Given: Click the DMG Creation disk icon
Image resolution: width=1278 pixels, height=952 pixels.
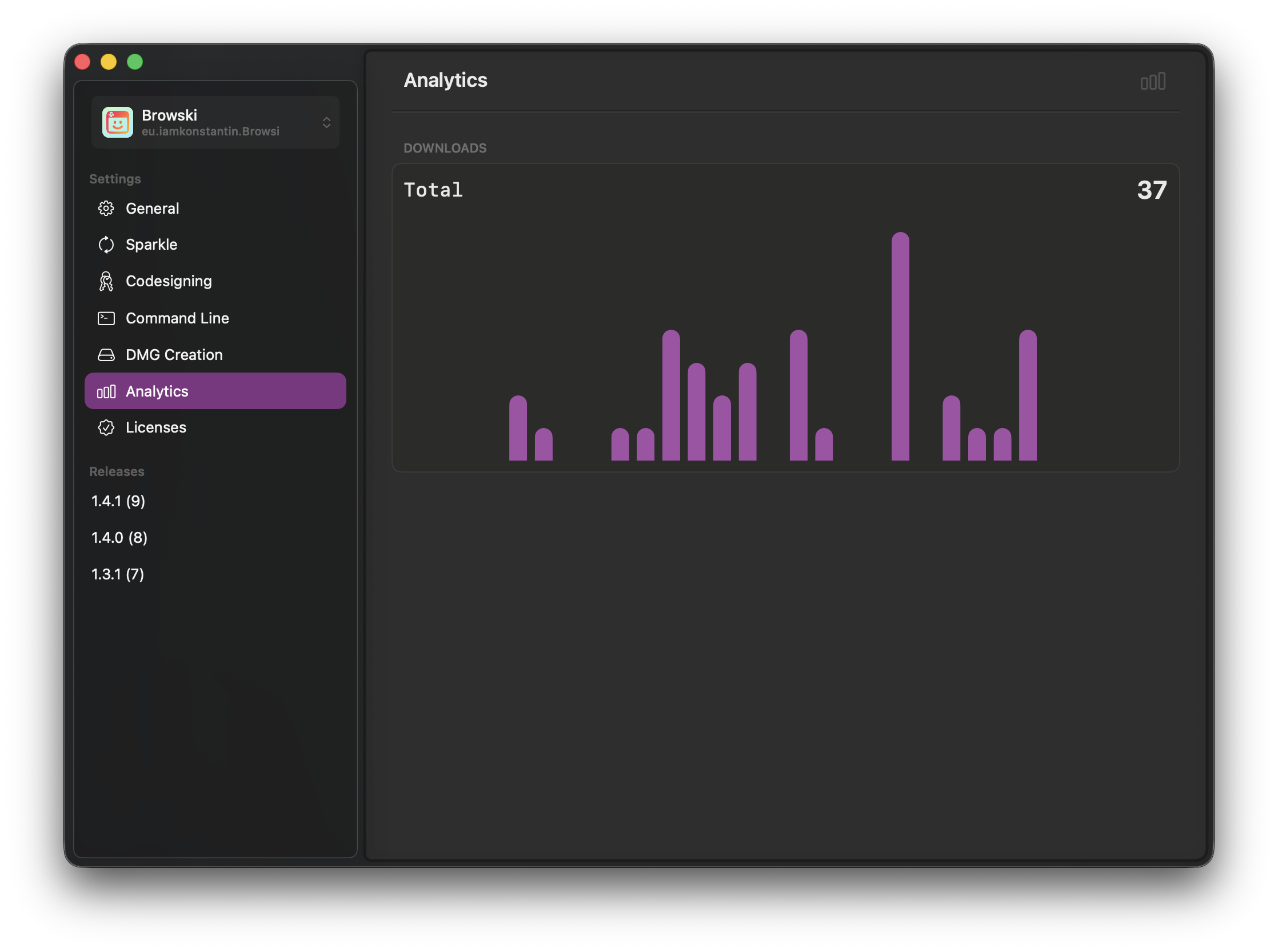Looking at the screenshot, I should 106,355.
